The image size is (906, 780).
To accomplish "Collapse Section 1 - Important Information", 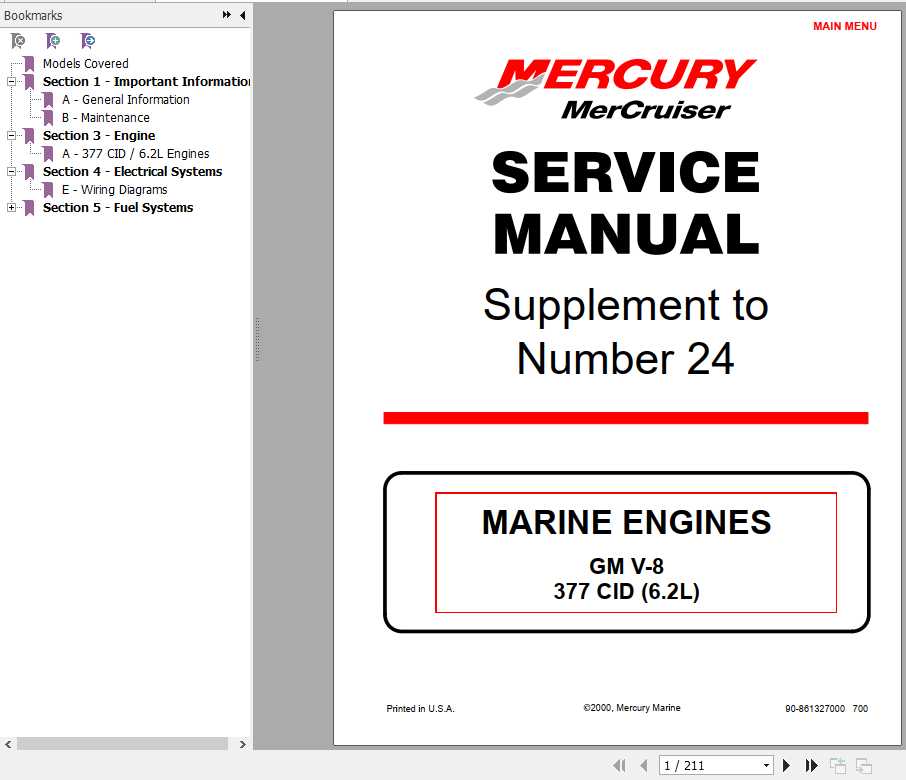I will [9, 81].
